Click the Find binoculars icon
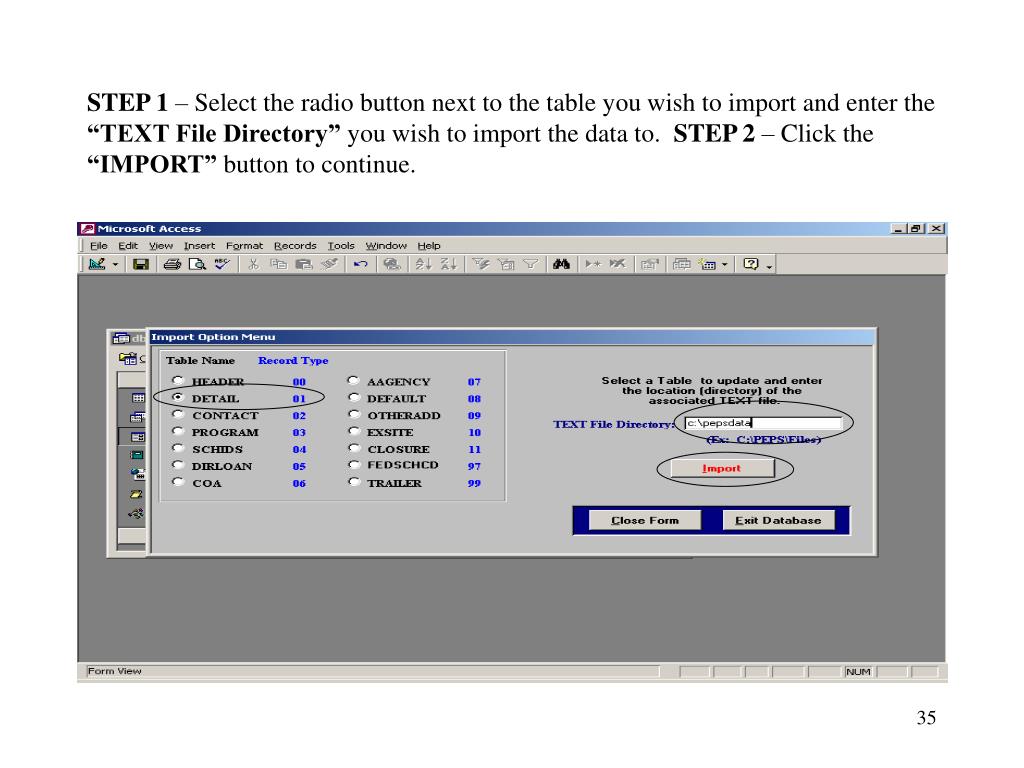 pos(561,264)
